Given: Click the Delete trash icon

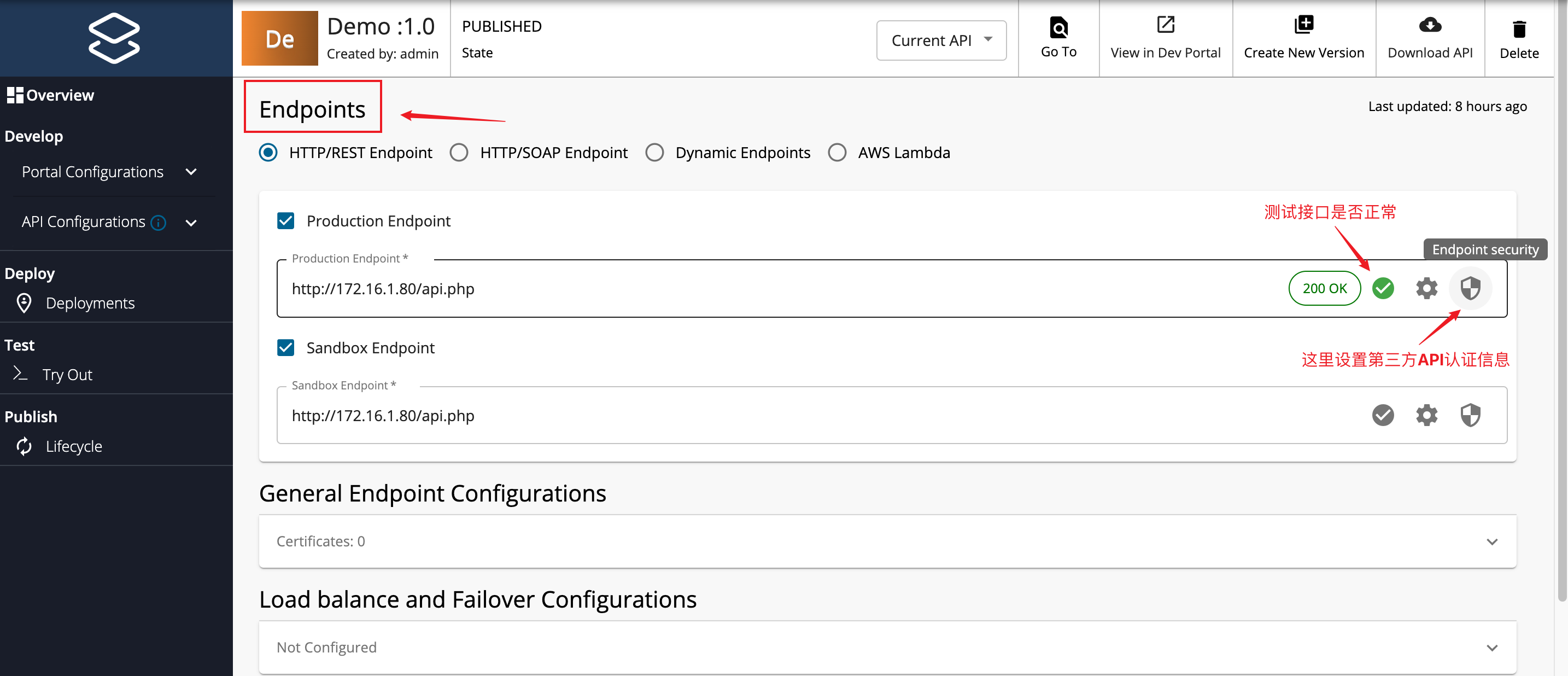Looking at the screenshot, I should [x=1519, y=28].
